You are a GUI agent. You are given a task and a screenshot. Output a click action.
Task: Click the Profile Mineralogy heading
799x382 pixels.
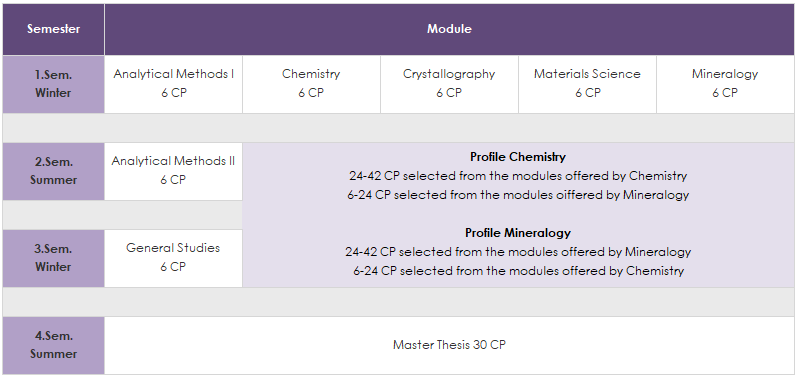[x=518, y=233]
